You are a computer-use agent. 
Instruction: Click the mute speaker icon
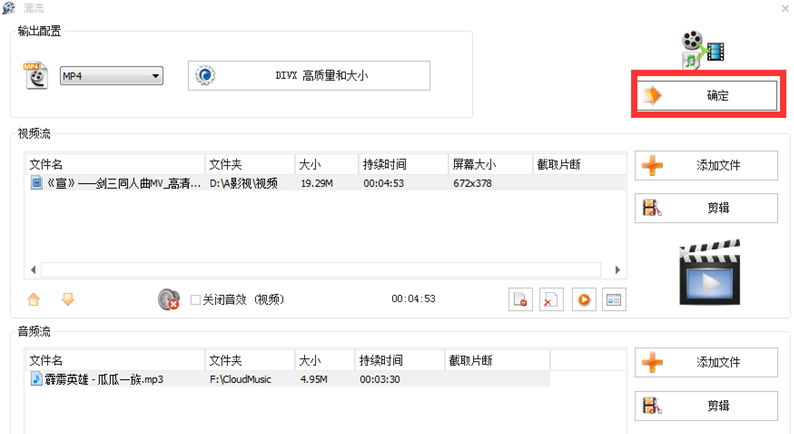(x=168, y=299)
